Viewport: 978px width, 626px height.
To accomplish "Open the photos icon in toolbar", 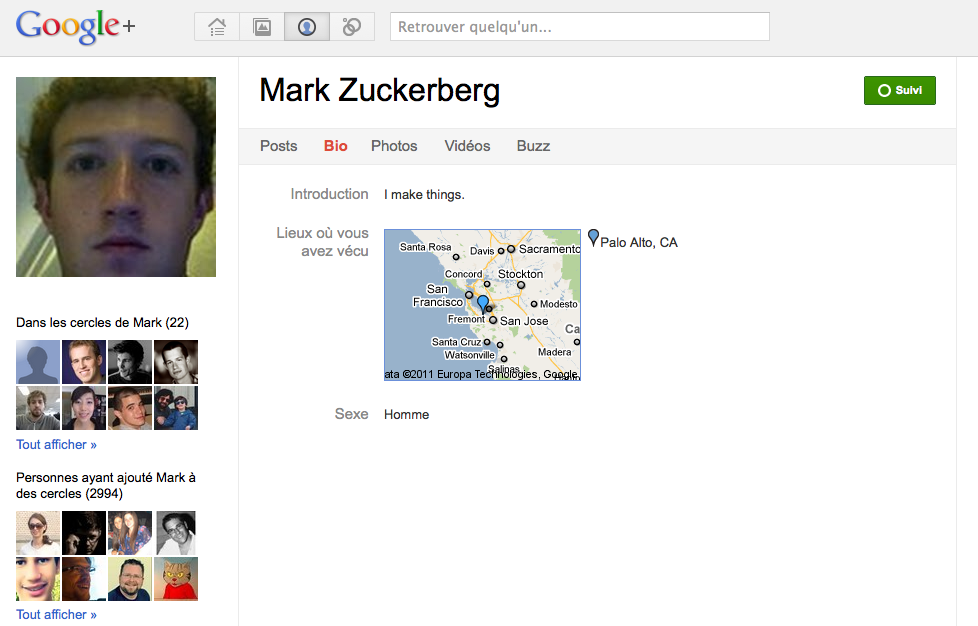I will pyautogui.click(x=262, y=27).
